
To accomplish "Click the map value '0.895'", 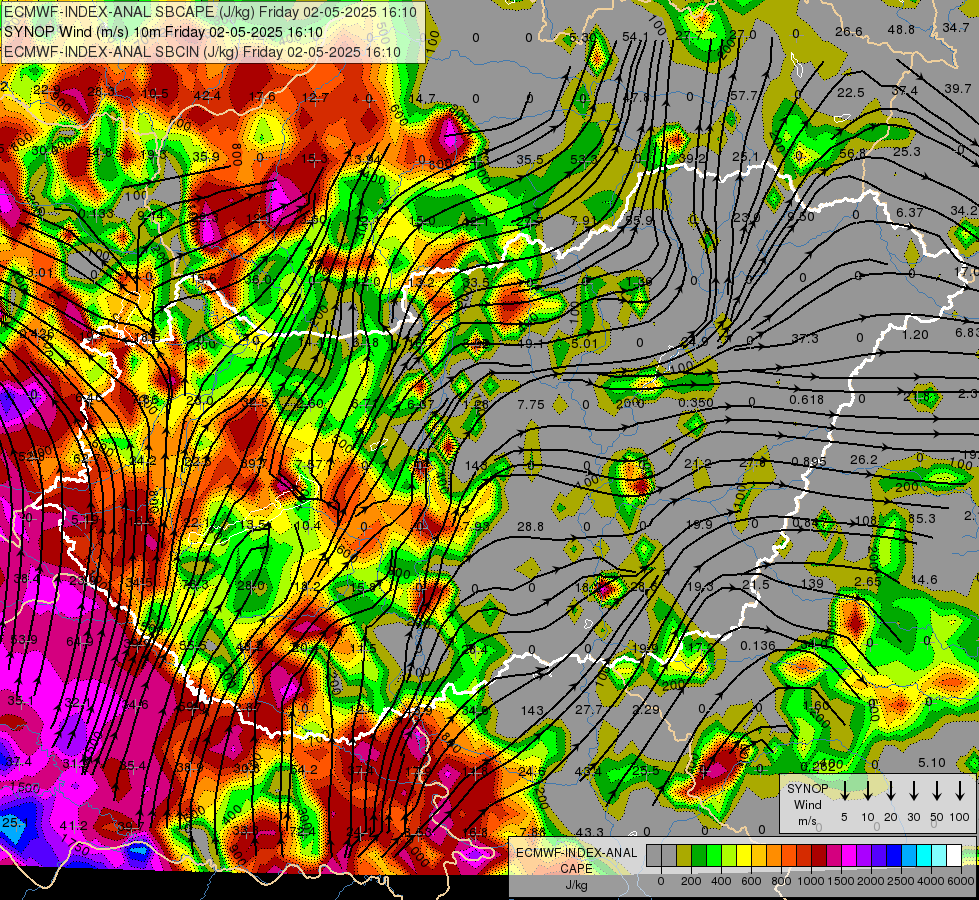I will tap(809, 461).
